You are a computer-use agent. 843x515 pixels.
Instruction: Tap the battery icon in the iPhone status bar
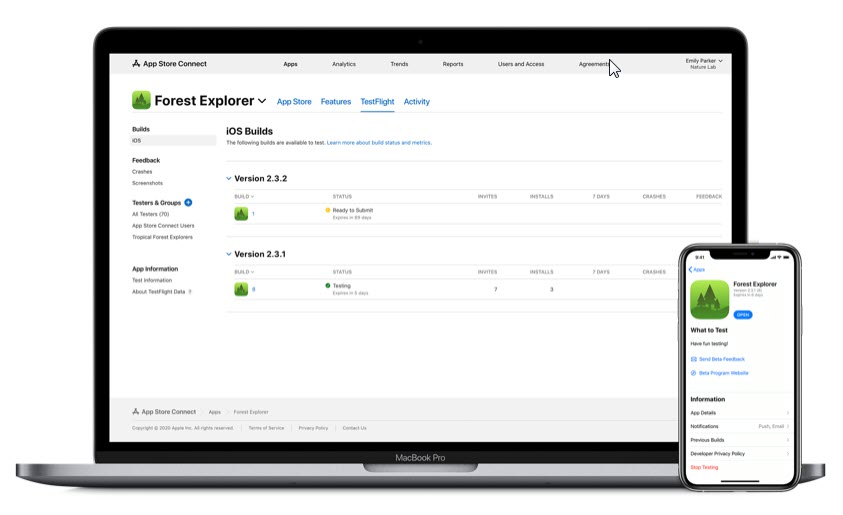787,258
